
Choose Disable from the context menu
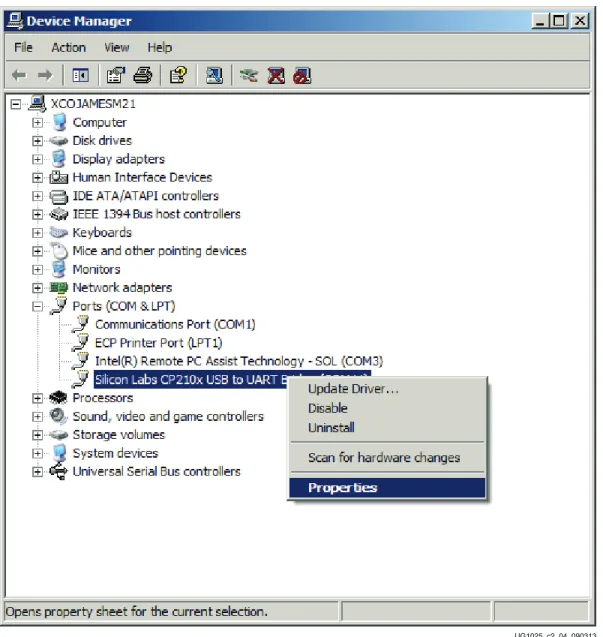[328, 408]
